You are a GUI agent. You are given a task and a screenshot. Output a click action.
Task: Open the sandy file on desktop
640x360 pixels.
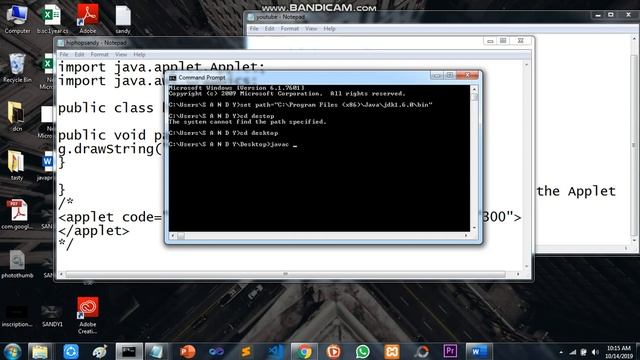point(123,18)
